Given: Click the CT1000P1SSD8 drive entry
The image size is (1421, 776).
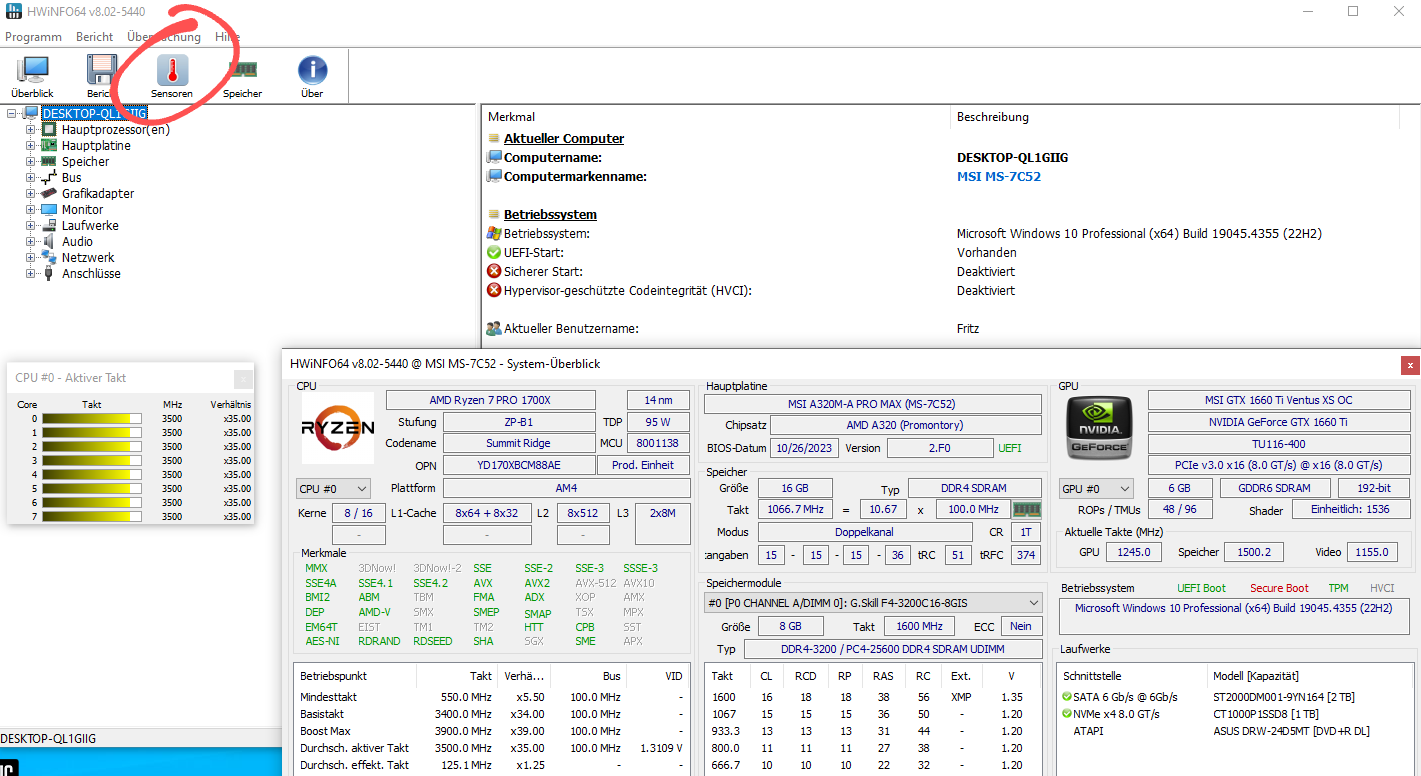Looking at the screenshot, I should click(1265, 714).
